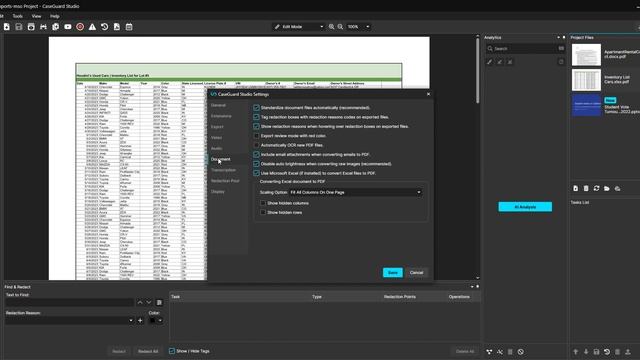Screen dimensions: 640x360
Task: Select the Transcription settings tab
Action: coord(223,170)
